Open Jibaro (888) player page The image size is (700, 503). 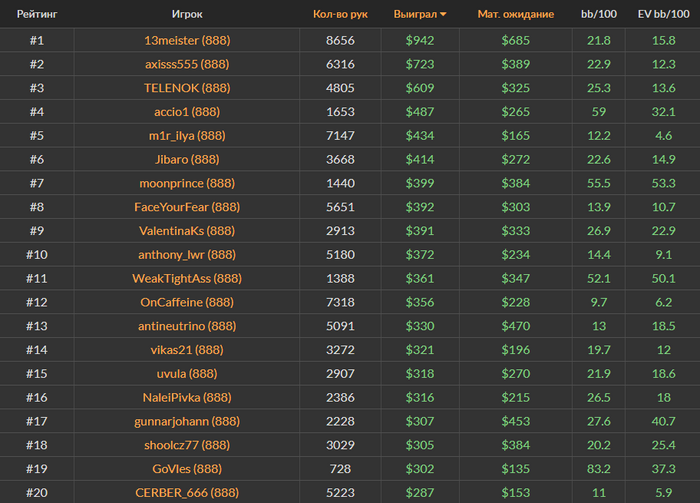pyautogui.click(x=186, y=159)
